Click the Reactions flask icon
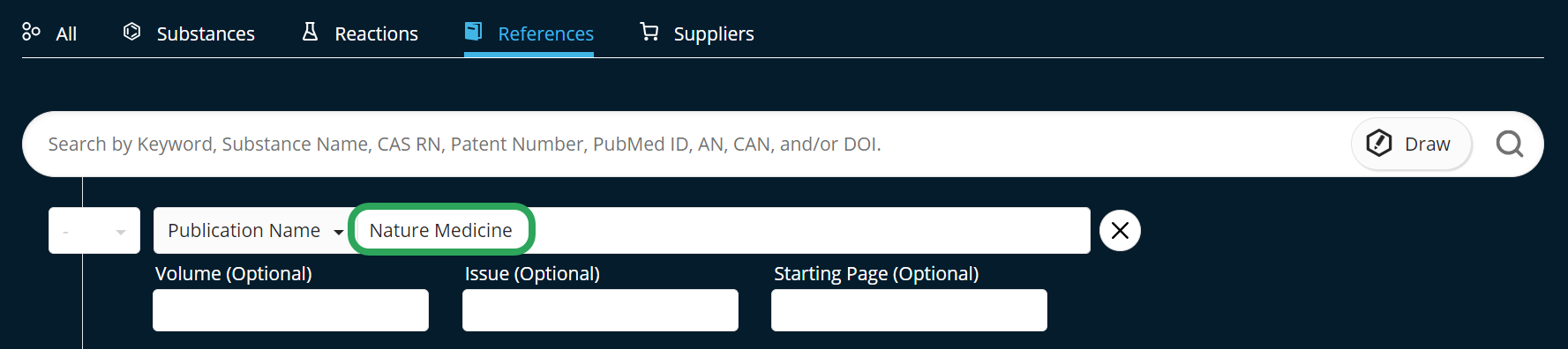The image size is (1568, 349). coord(310,32)
